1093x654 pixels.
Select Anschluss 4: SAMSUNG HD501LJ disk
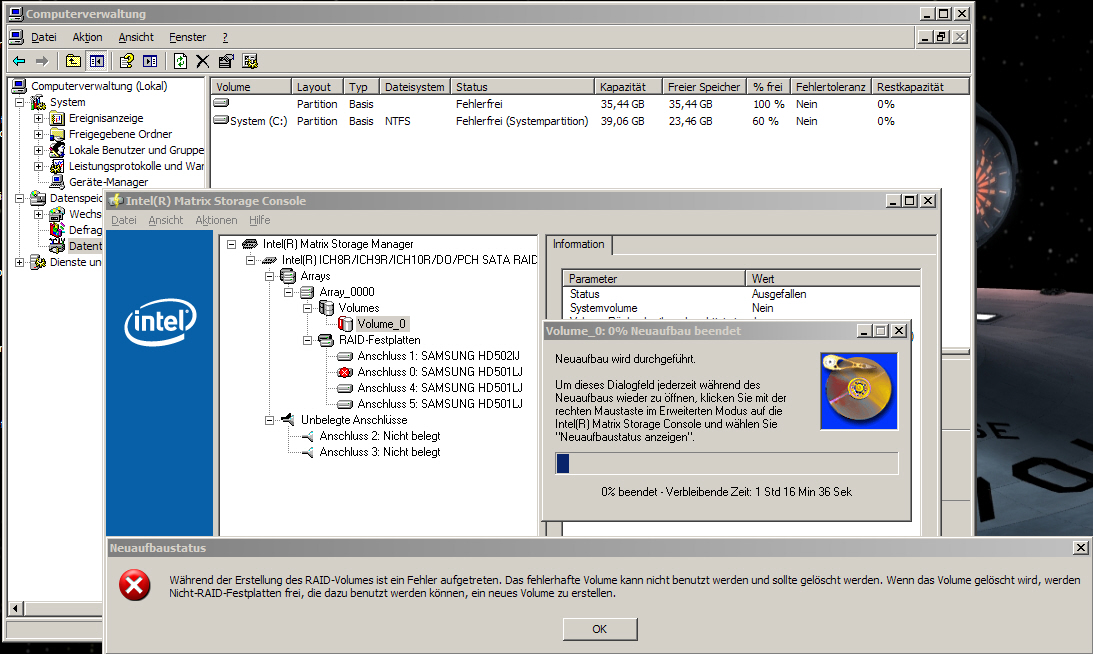[x=439, y=388]
